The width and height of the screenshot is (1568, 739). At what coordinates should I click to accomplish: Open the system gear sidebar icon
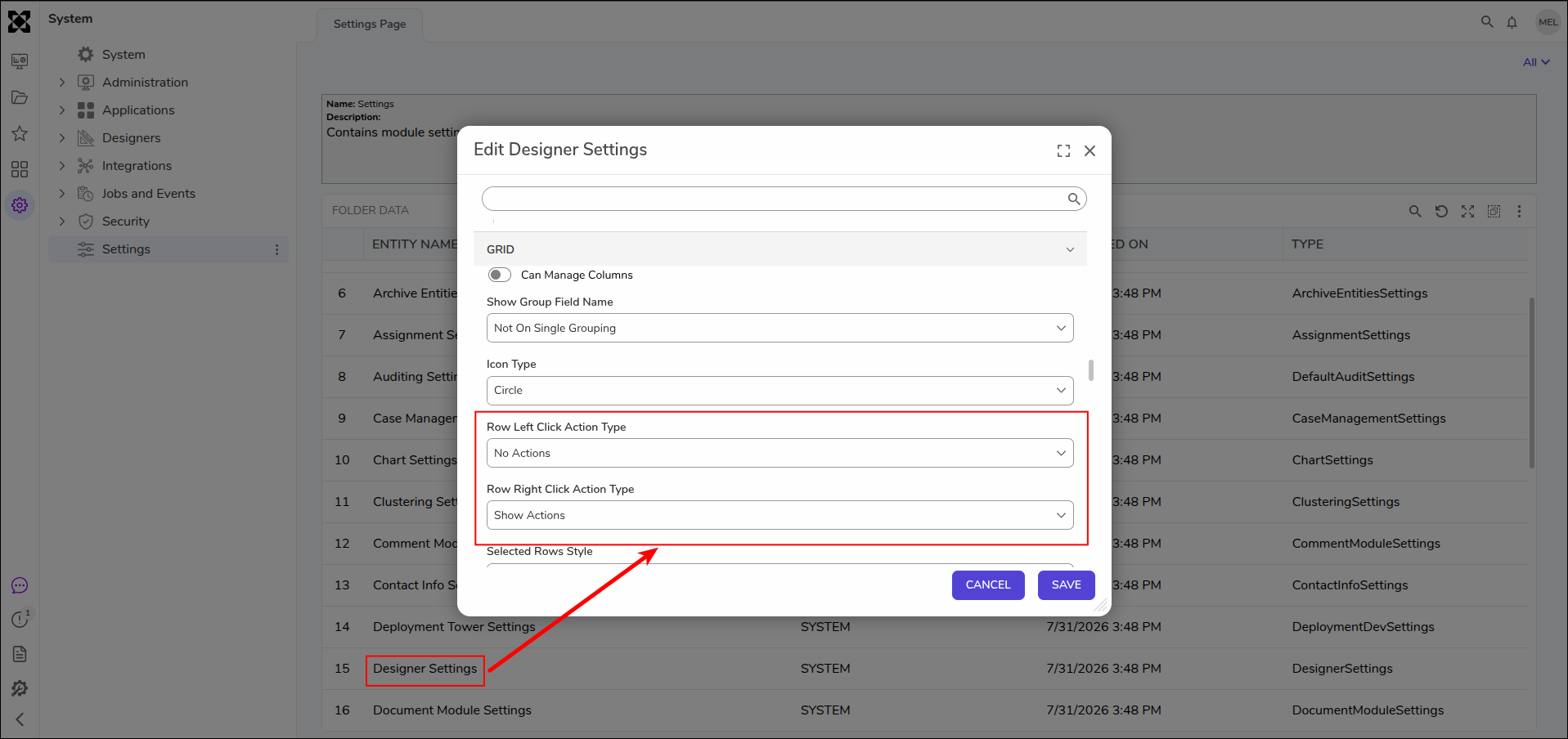(x=20, y=205)
